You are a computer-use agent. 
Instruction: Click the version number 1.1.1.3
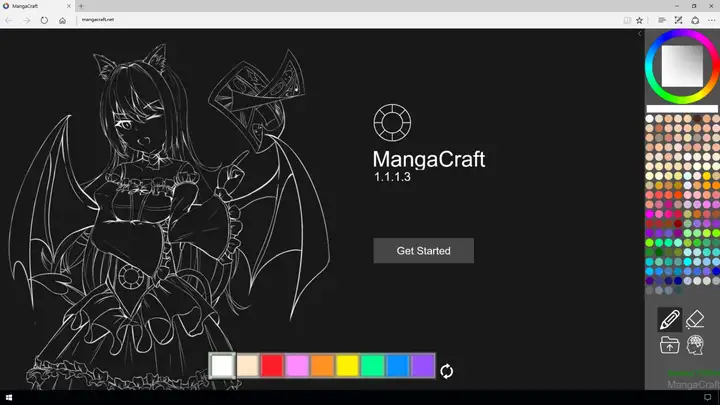[x=392, y=177]
